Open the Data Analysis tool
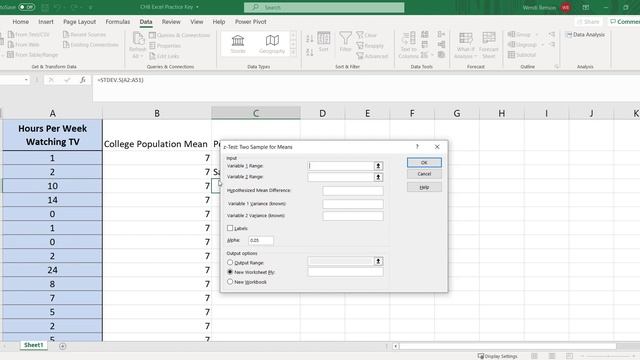The image size is (640, 360). pos(585,35)
